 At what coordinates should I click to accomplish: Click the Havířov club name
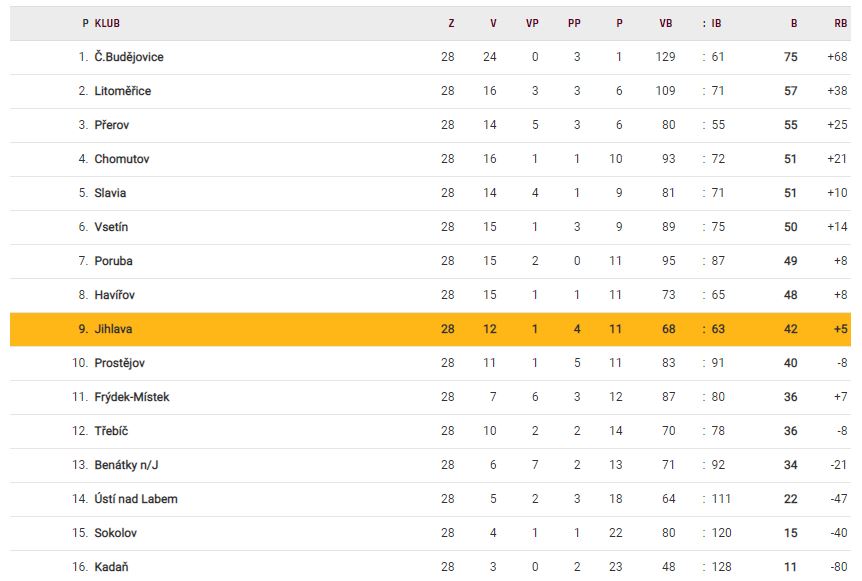point(115,295)
